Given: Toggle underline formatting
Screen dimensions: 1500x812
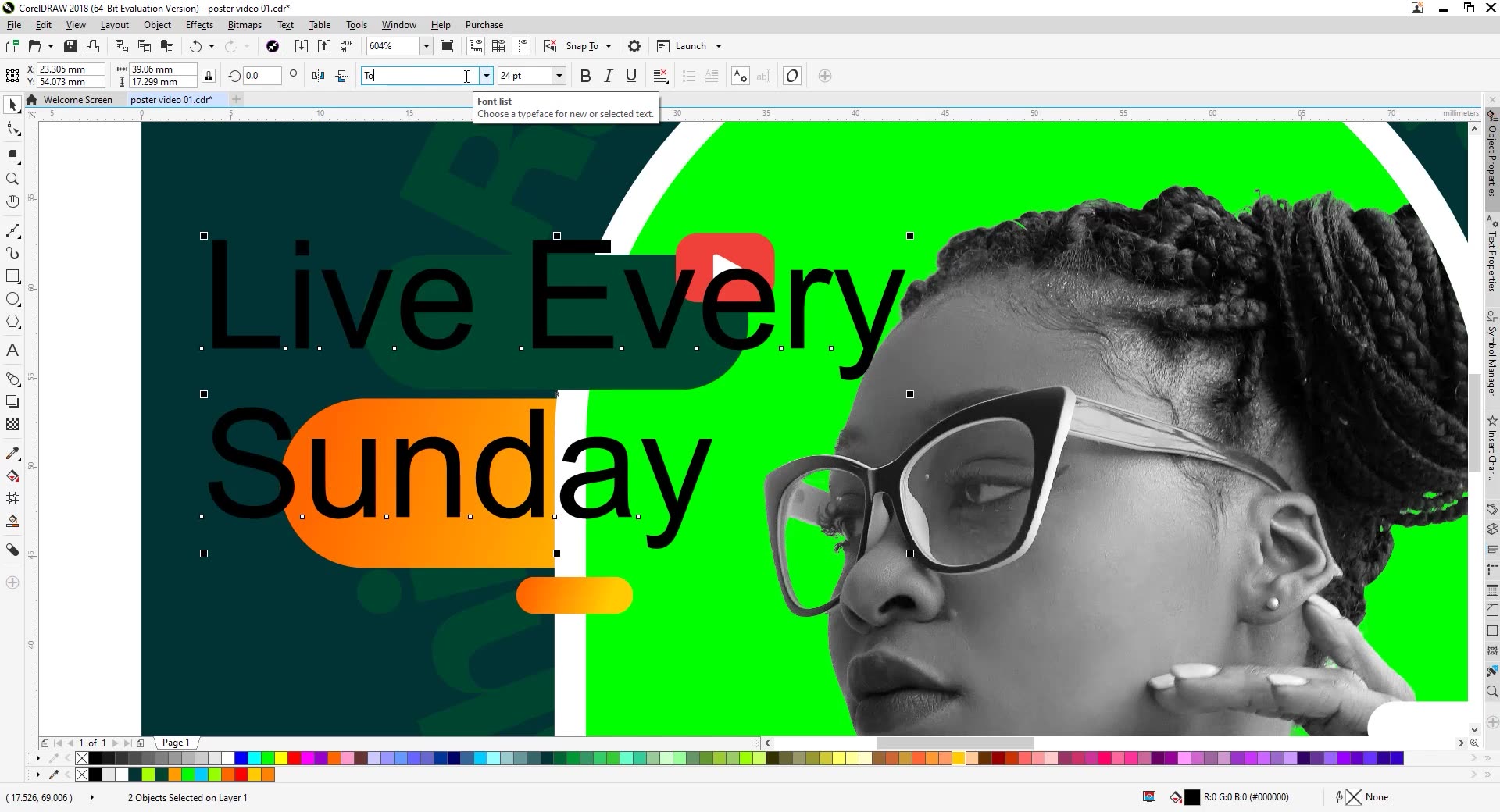Looking at the screenshot, I should [630, 76].
